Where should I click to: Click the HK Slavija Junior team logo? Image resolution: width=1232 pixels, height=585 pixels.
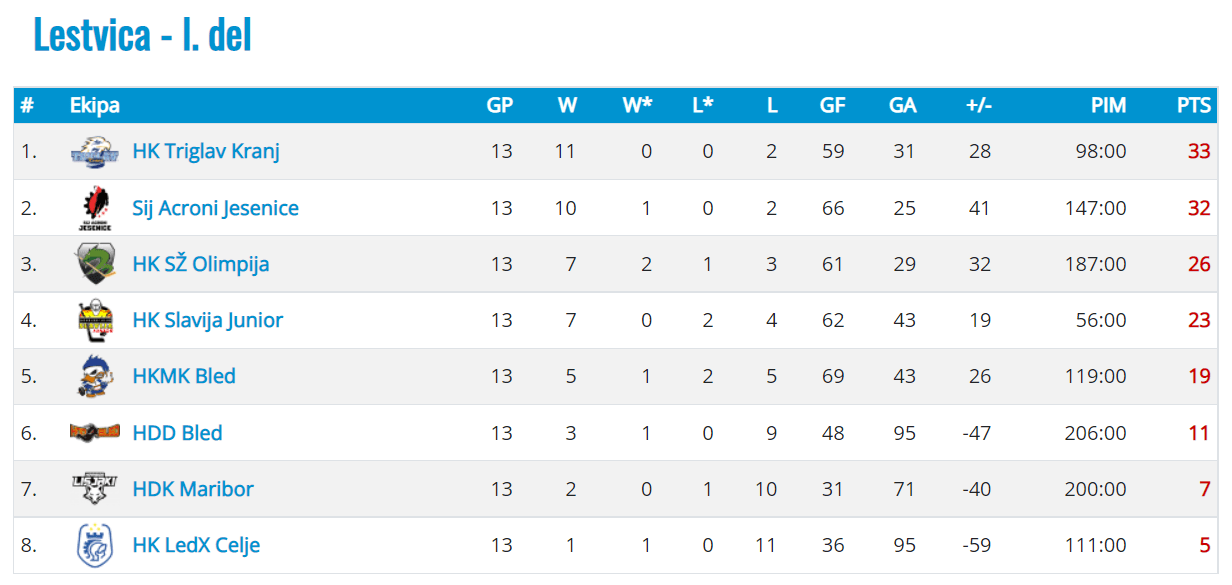click(x=95, y=320)
